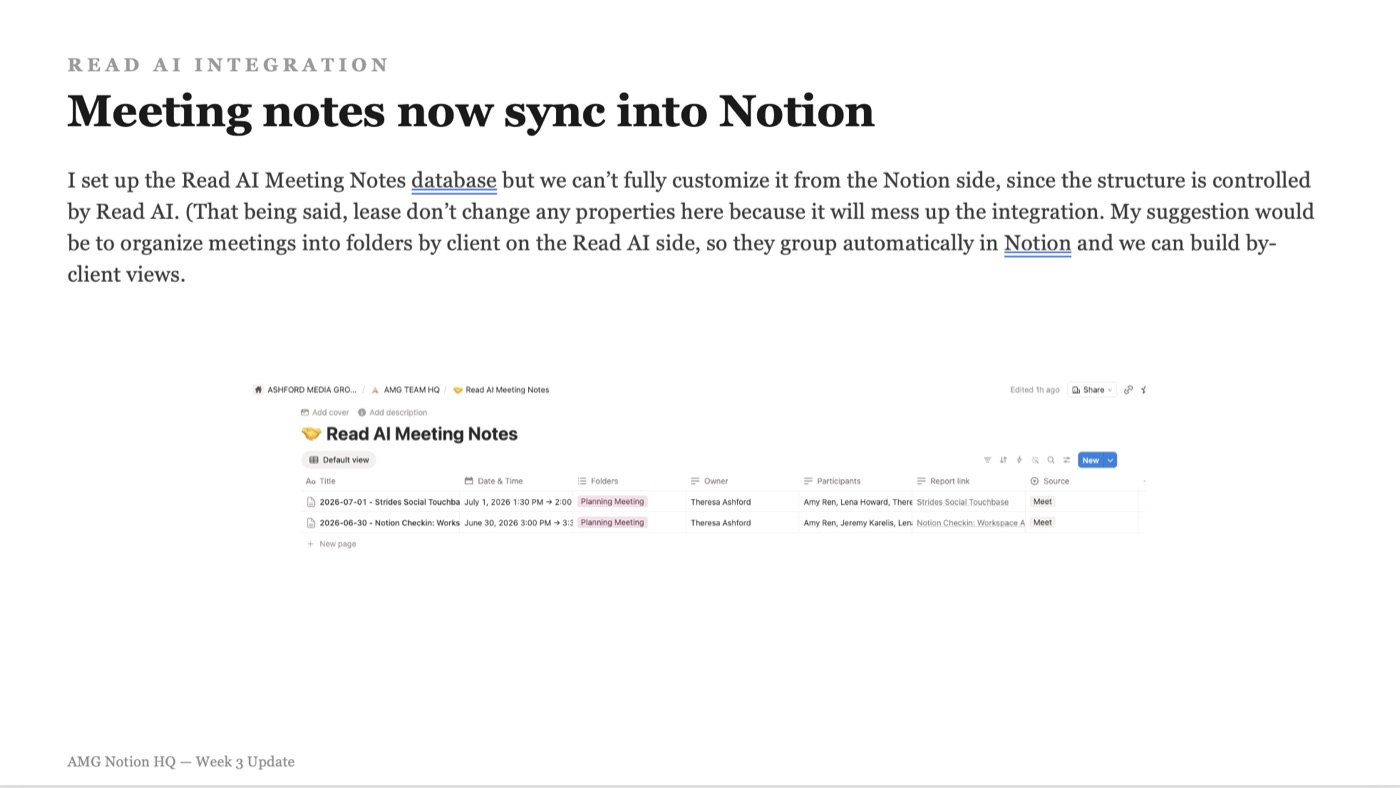
Task: Click the page icon of the 2026-06-30 row
Action: [311, 523]
